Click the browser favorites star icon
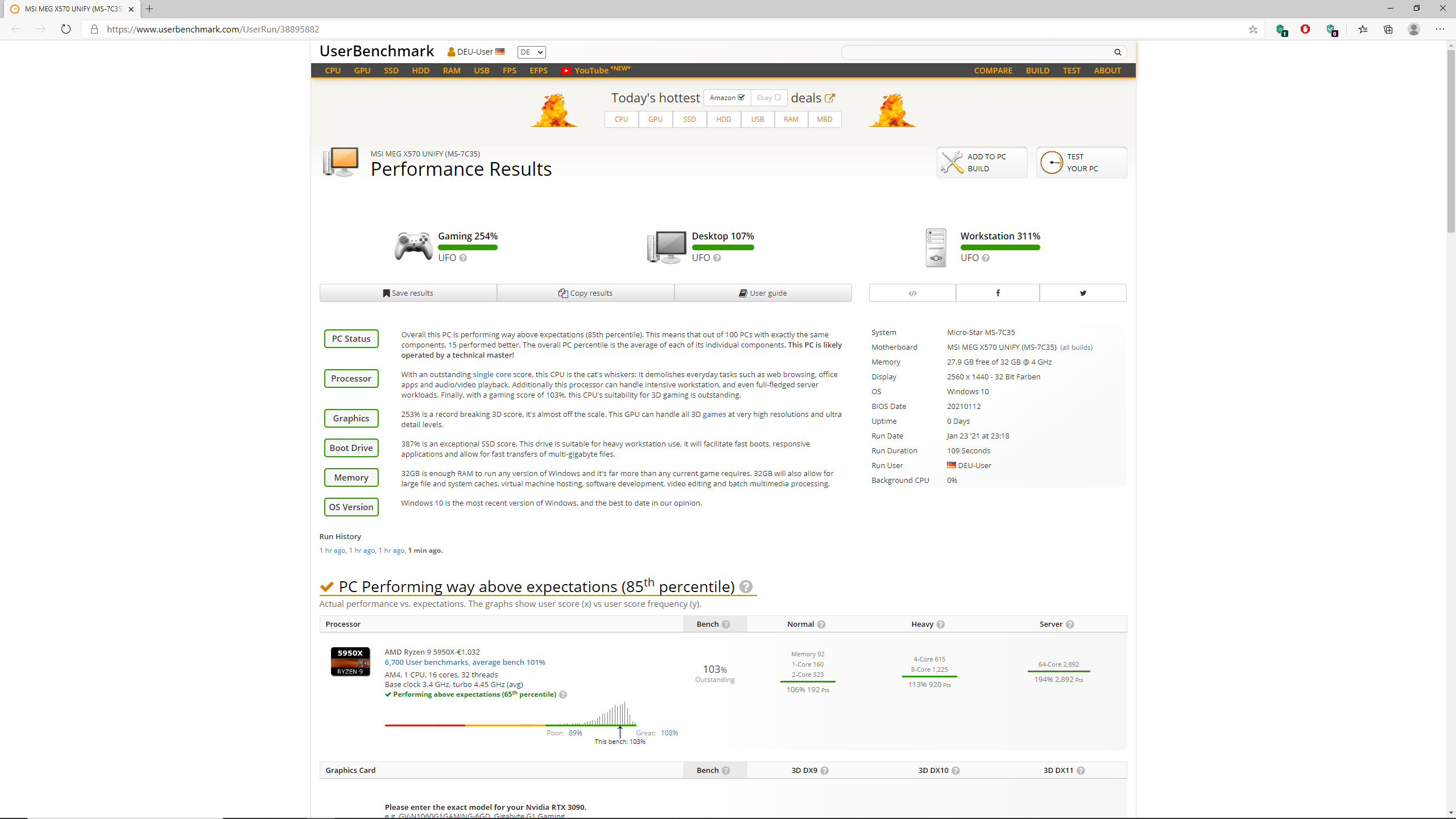Viewport: 1456px width, 819px height. [x=1253, y=29]
